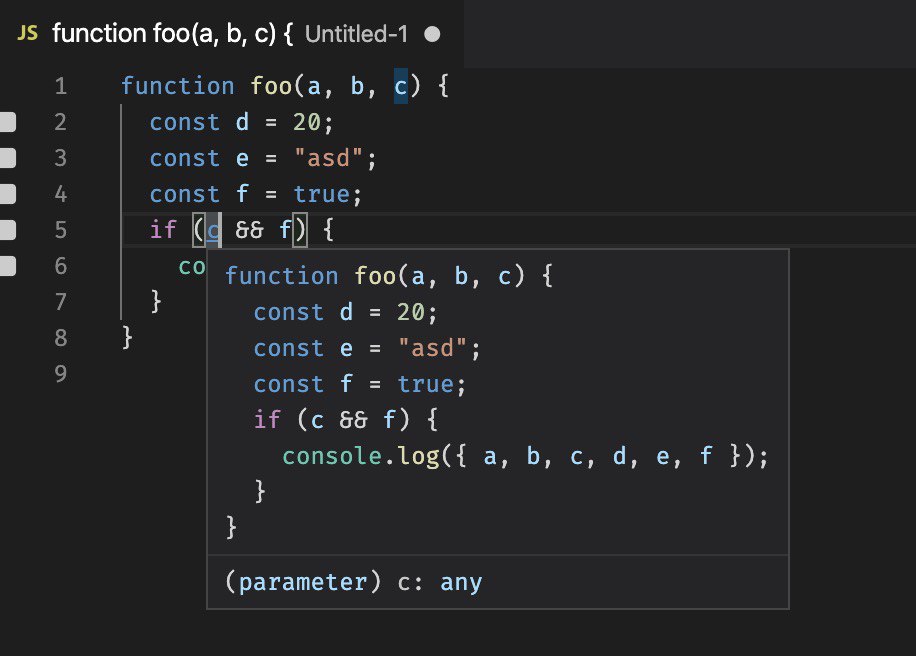
Task: Click highlighted parameter 'c' on editor line 1
Action: 401,86
